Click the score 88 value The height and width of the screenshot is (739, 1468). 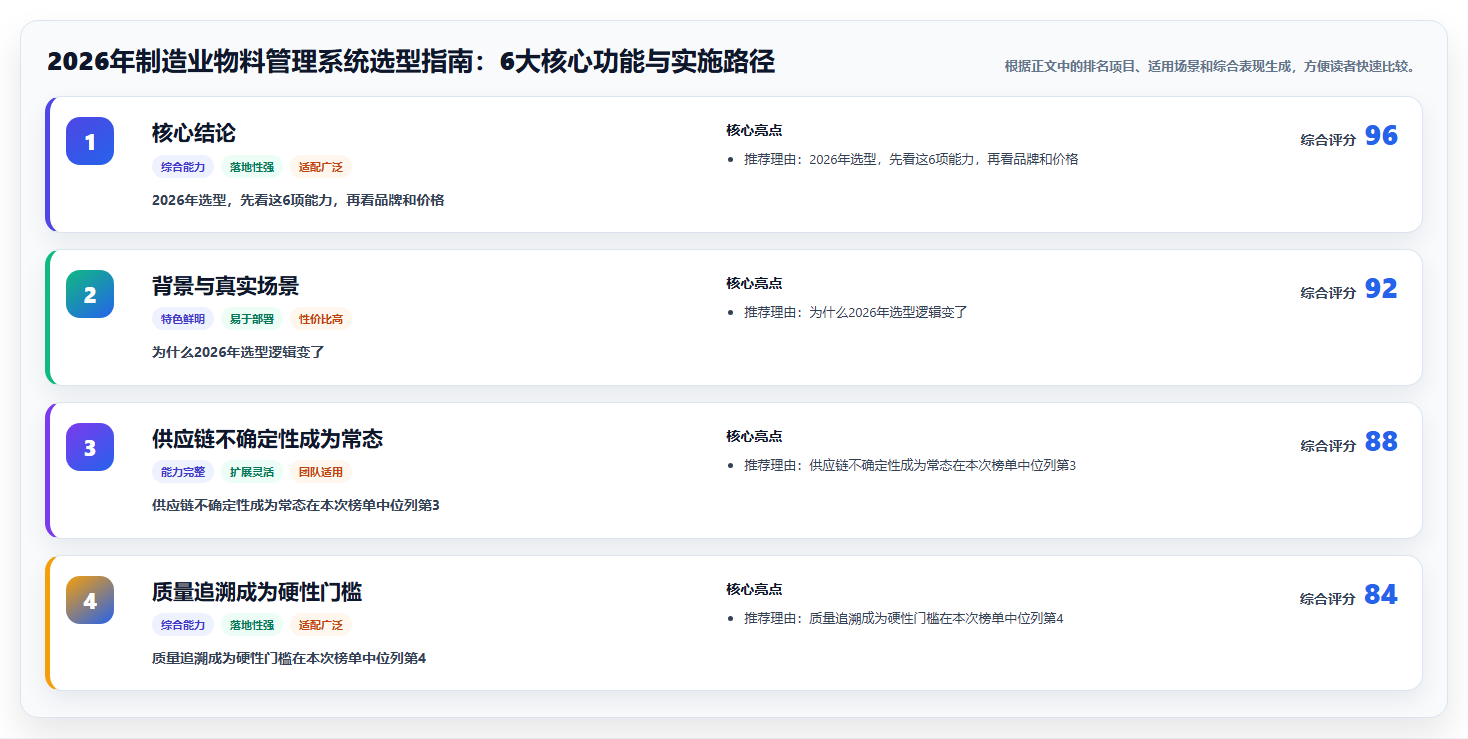pyautogui.click(x=1381, y=442)
